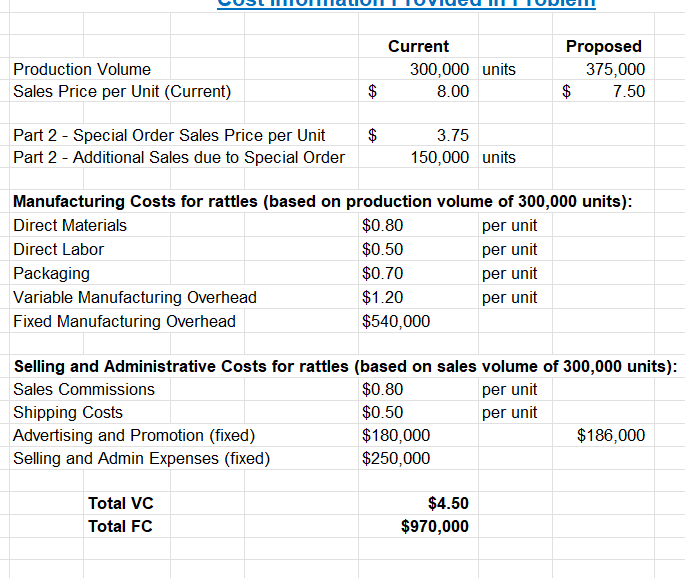Click the 'Shipping Costs' label
This screenshot has height=578, width=685.
pyautogui.click(x=68, y=412)
